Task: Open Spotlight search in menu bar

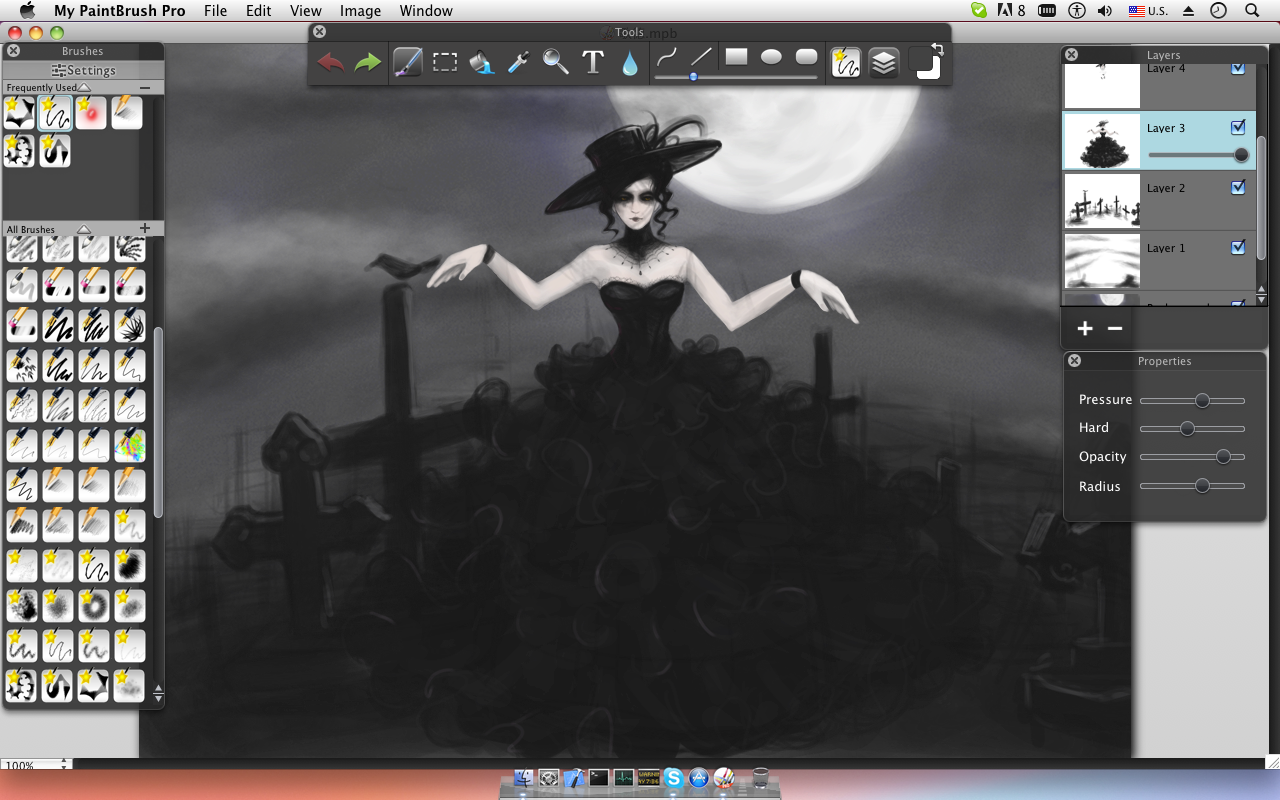Action: click(x=1252, y=11)
